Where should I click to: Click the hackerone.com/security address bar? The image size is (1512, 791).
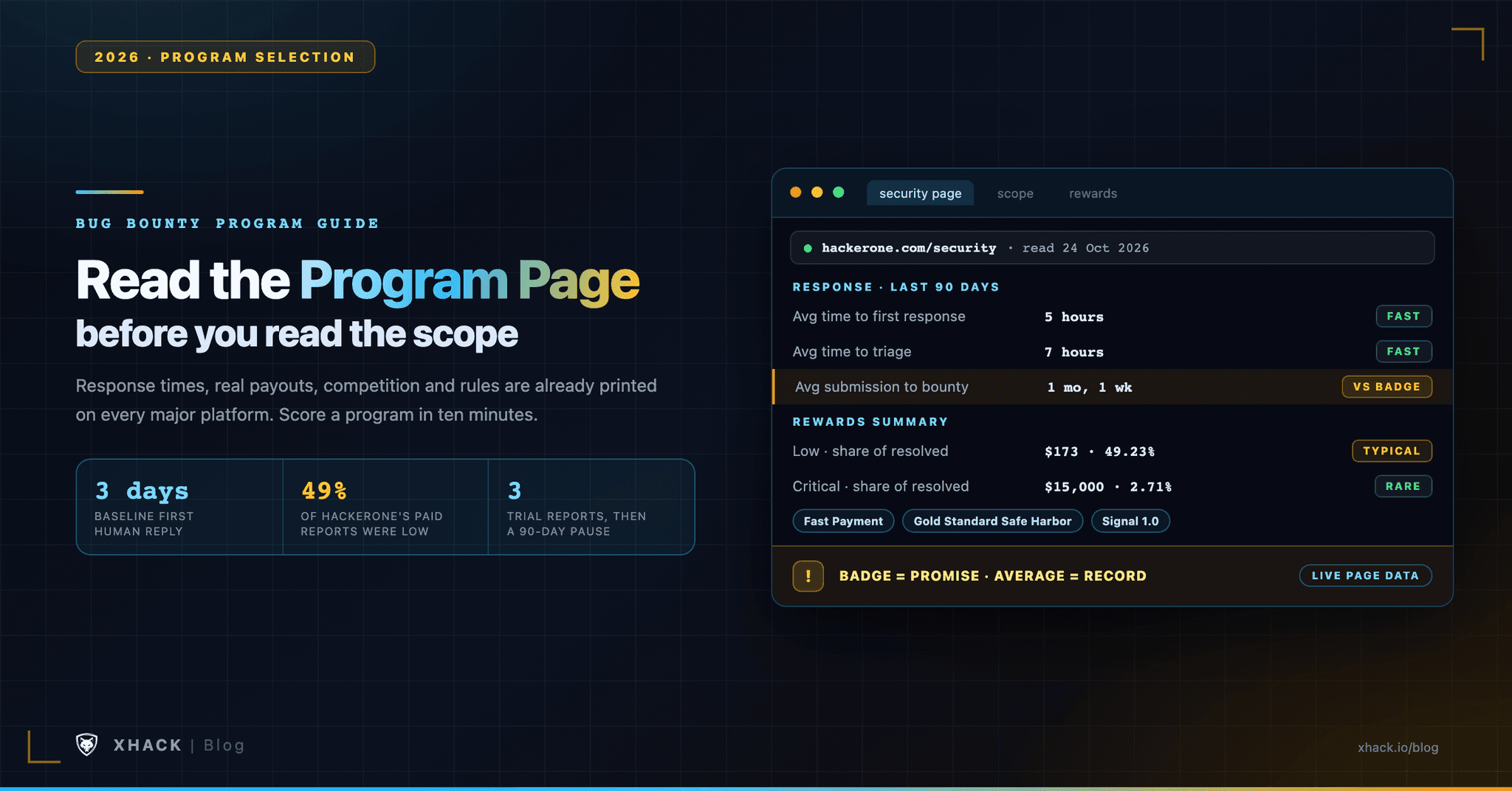click(1112, 248)
